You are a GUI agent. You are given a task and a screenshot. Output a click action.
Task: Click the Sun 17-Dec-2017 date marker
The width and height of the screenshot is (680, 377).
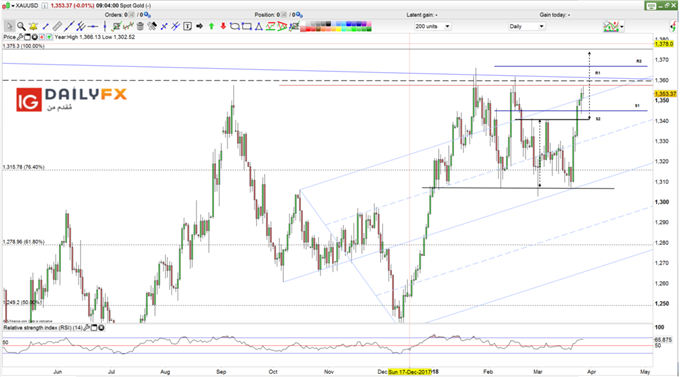[409, 372]
